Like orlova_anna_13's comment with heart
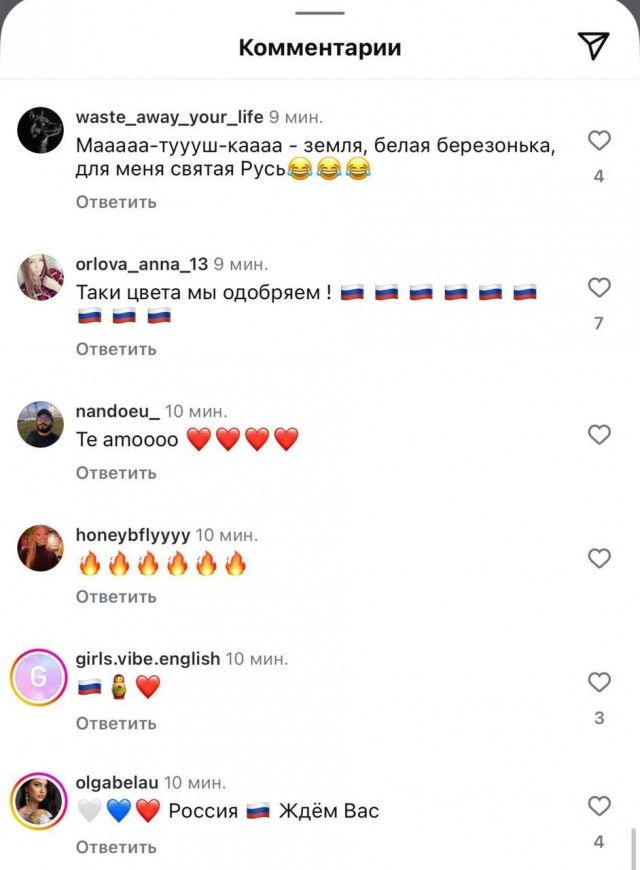 click(x=599, y=287)
